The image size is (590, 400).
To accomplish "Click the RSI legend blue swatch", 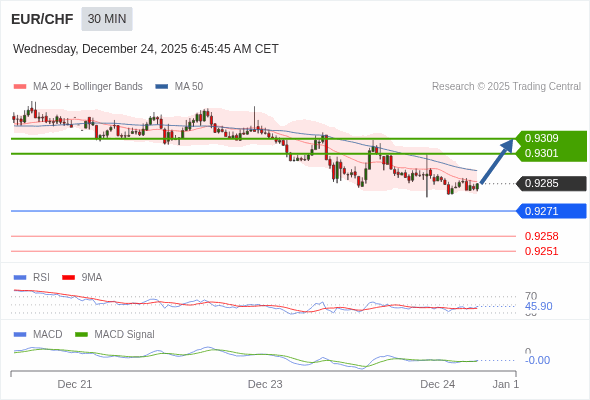I will [x=20, y=278].
